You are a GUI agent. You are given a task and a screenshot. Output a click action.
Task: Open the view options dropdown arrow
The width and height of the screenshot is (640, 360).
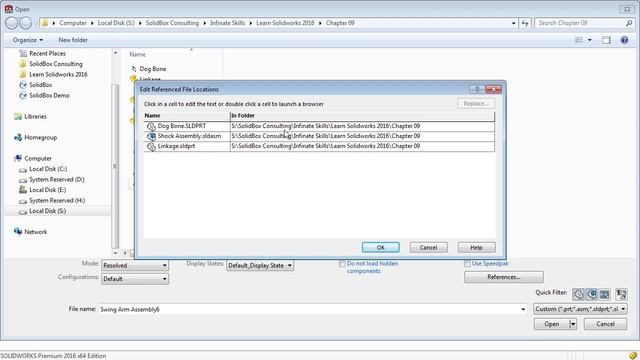click(x=589, y=40)
